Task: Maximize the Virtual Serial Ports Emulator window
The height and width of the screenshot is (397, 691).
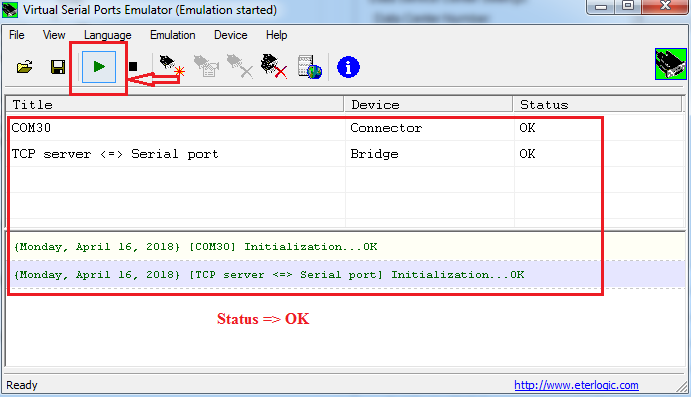Action: point(628,6)
